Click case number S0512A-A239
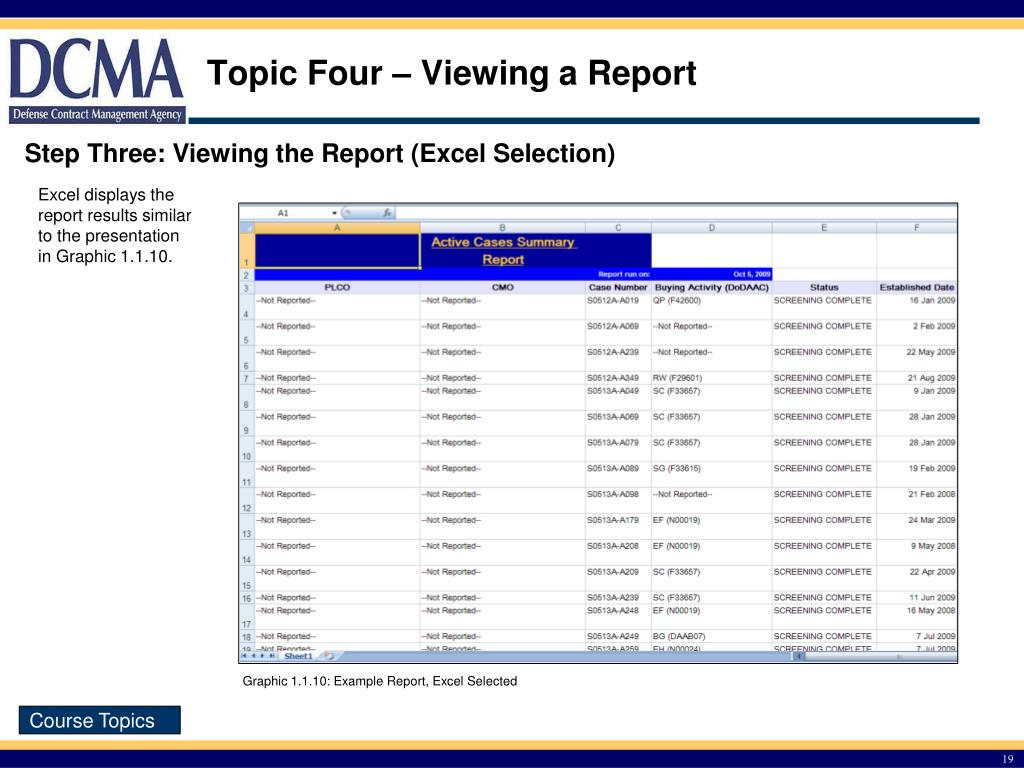The height and width of the screenshot is (768, 1024). (613, 352)
